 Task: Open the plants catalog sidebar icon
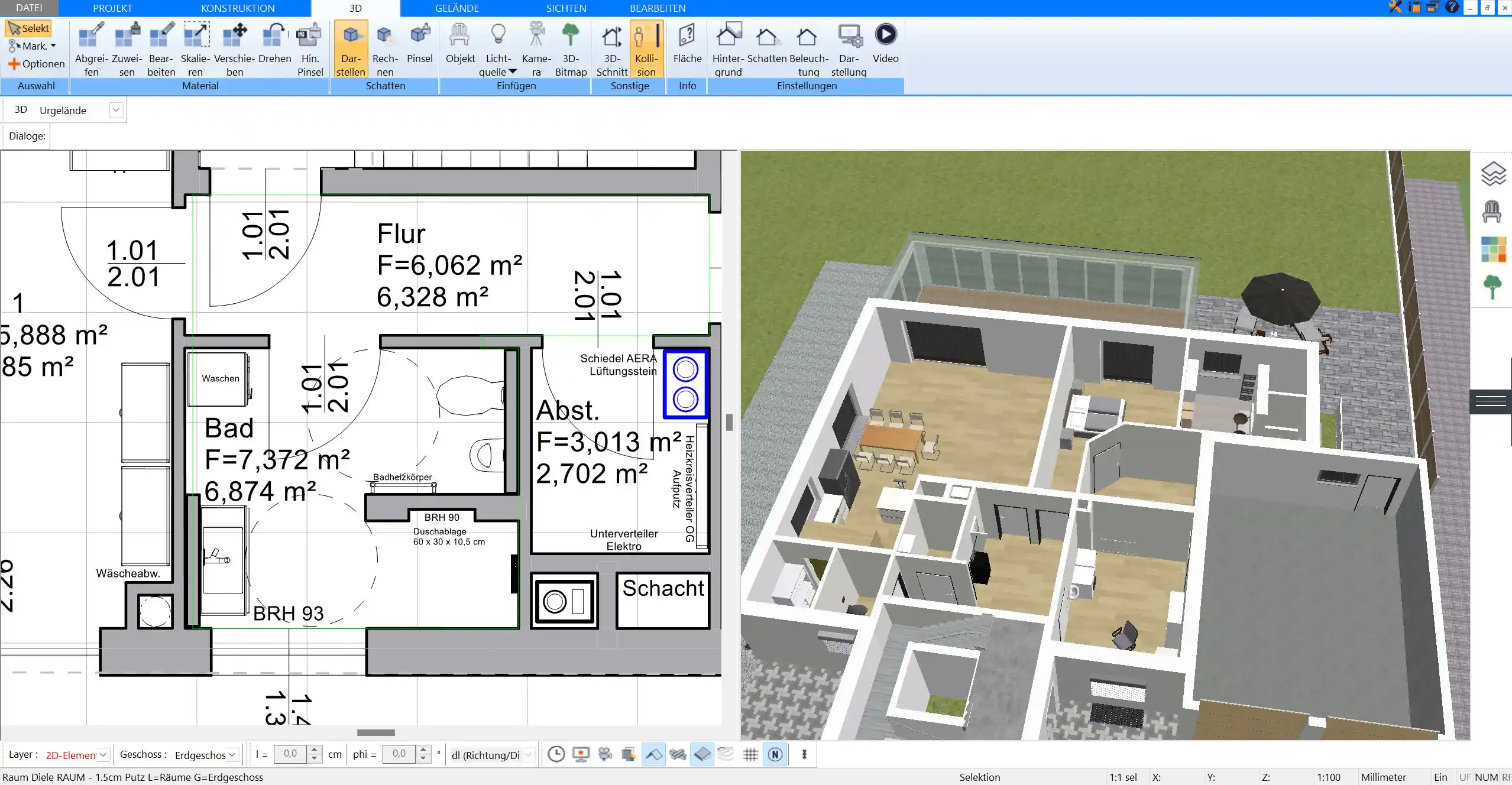pos(1492,287)
